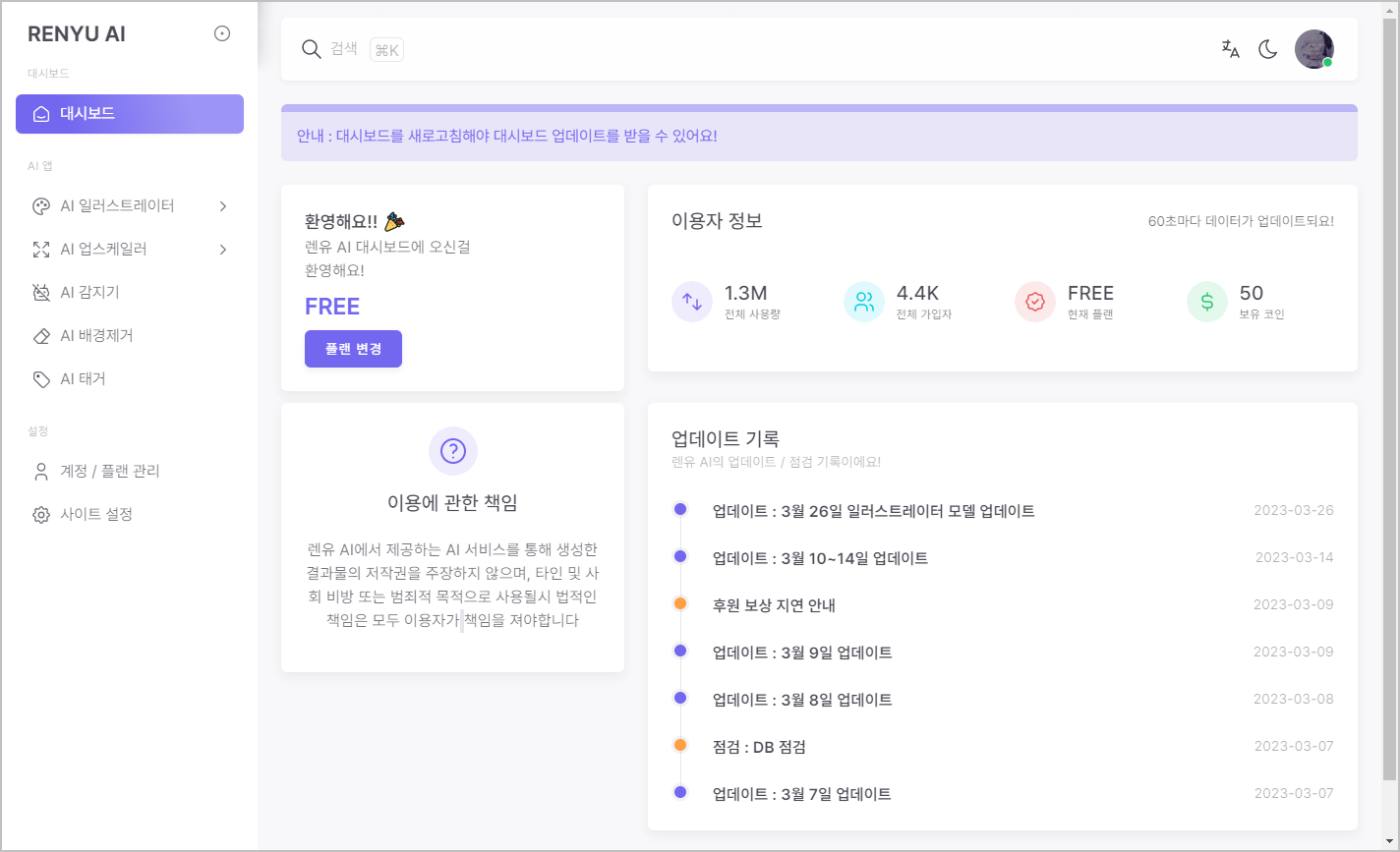Switch language using the translate icon
1400x852 pixels.
[x=1230, y=48]
